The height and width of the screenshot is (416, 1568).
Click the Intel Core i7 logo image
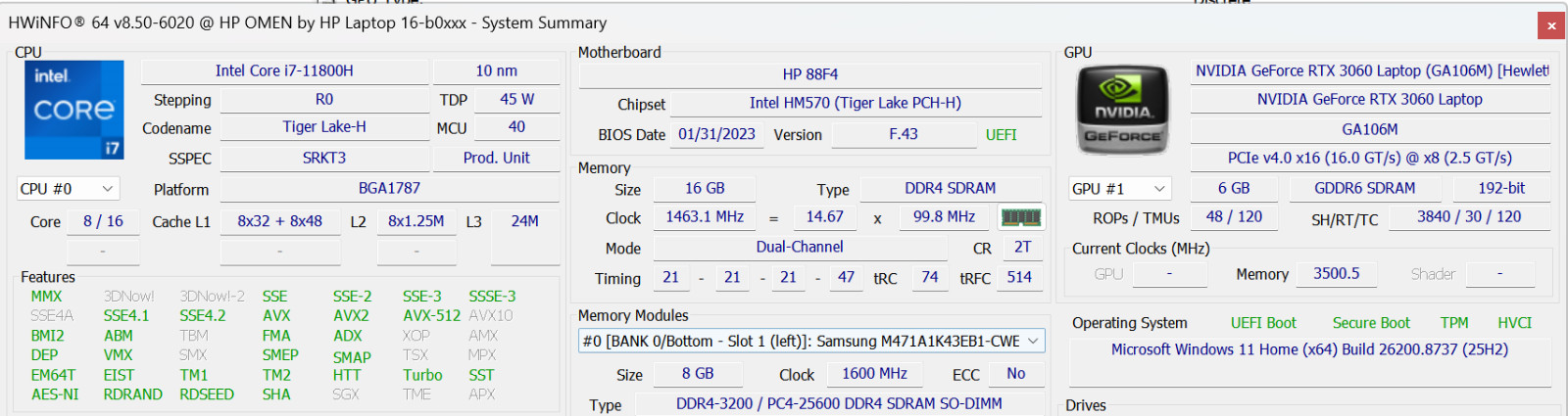74,110
